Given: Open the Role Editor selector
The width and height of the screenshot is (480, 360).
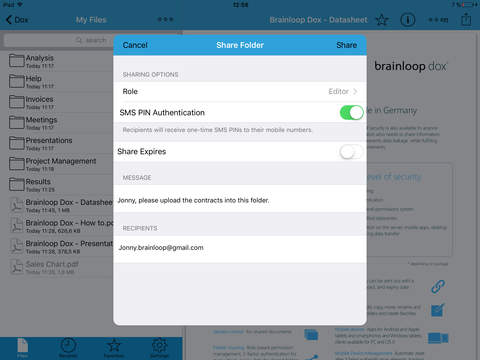Looking at the screenshot, I should click(240, 92).
